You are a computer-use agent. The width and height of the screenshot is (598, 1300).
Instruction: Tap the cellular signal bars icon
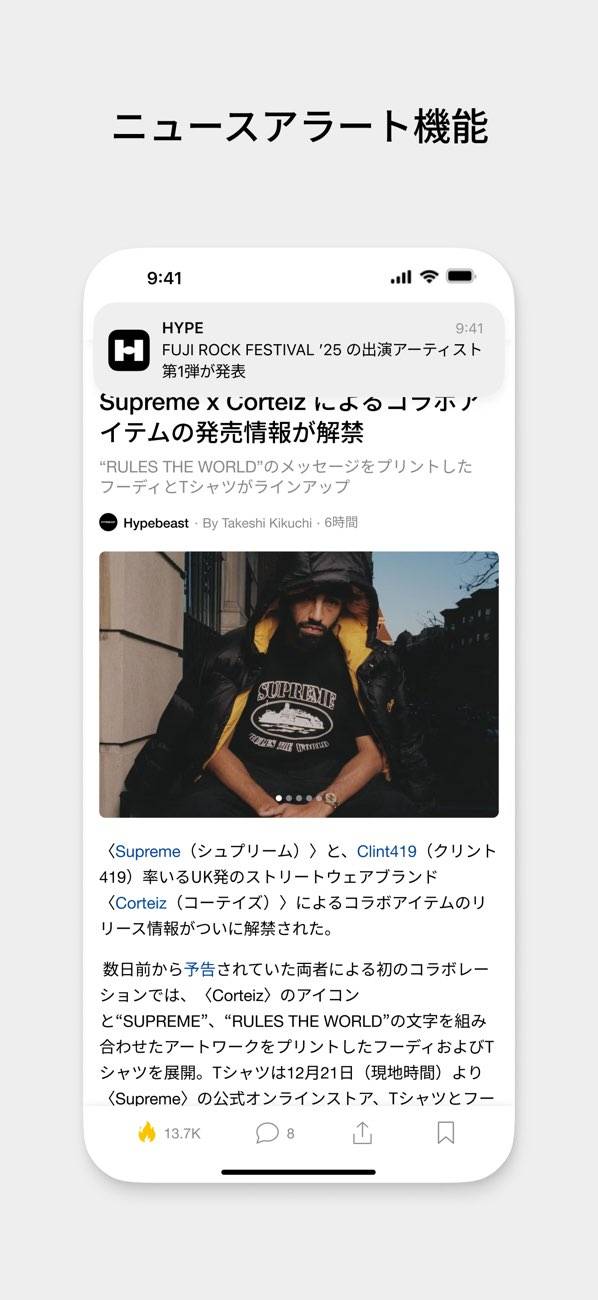pyautogui.click(x=401, y=277)
